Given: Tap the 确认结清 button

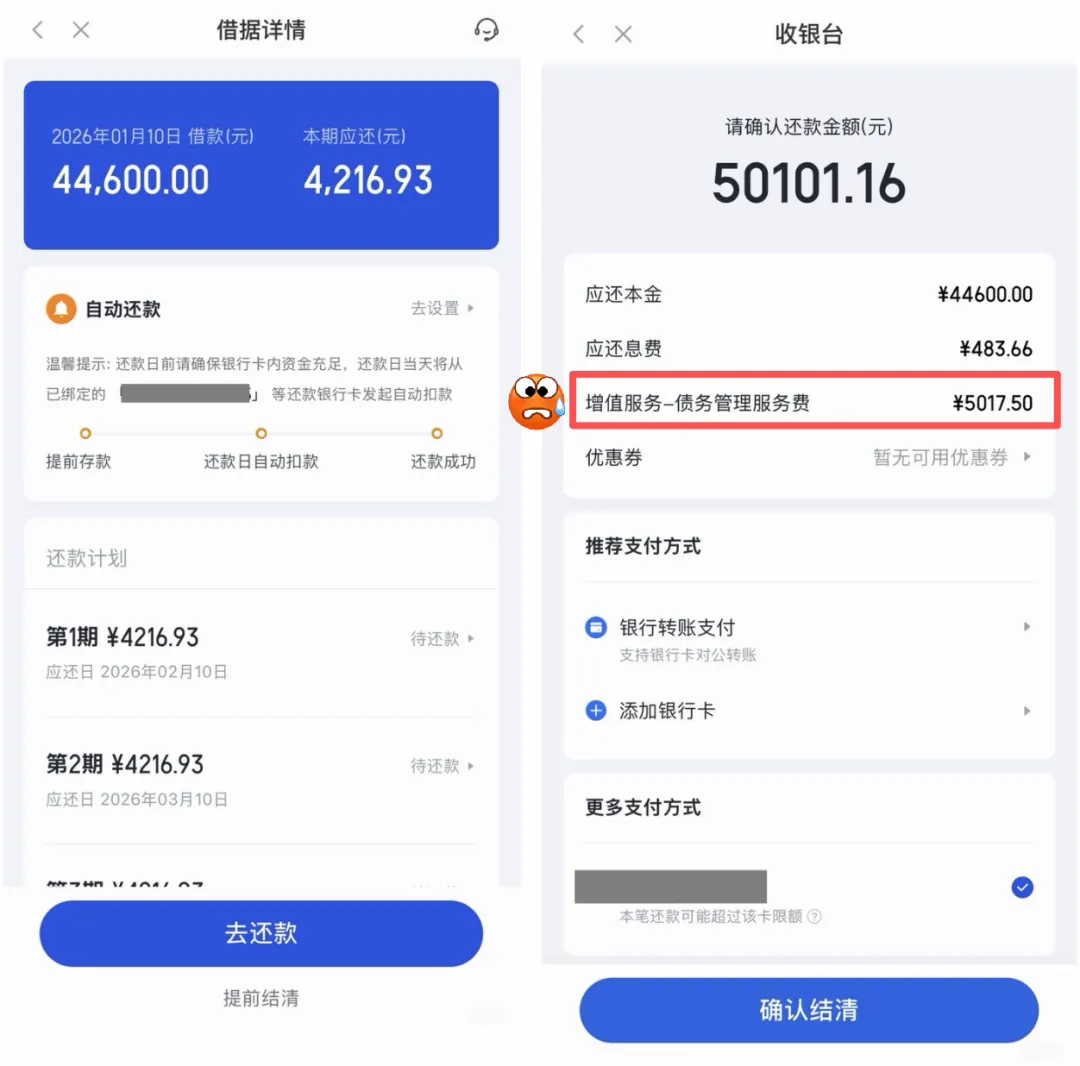Looking at the screenshot, I should coord(809,1010).
